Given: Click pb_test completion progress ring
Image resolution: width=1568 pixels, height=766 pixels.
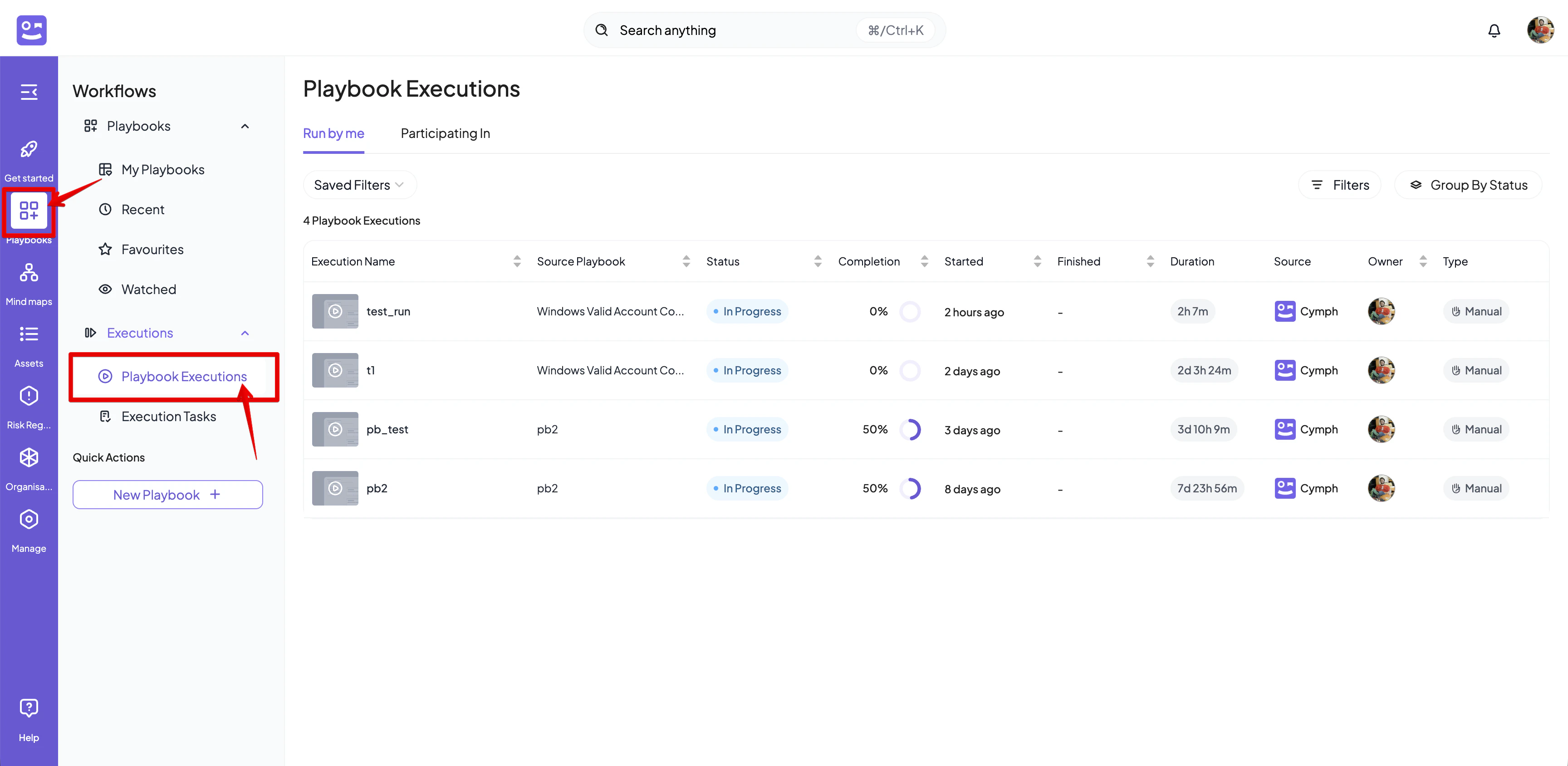Looking at the screenshot, I should tap(910, 430).
